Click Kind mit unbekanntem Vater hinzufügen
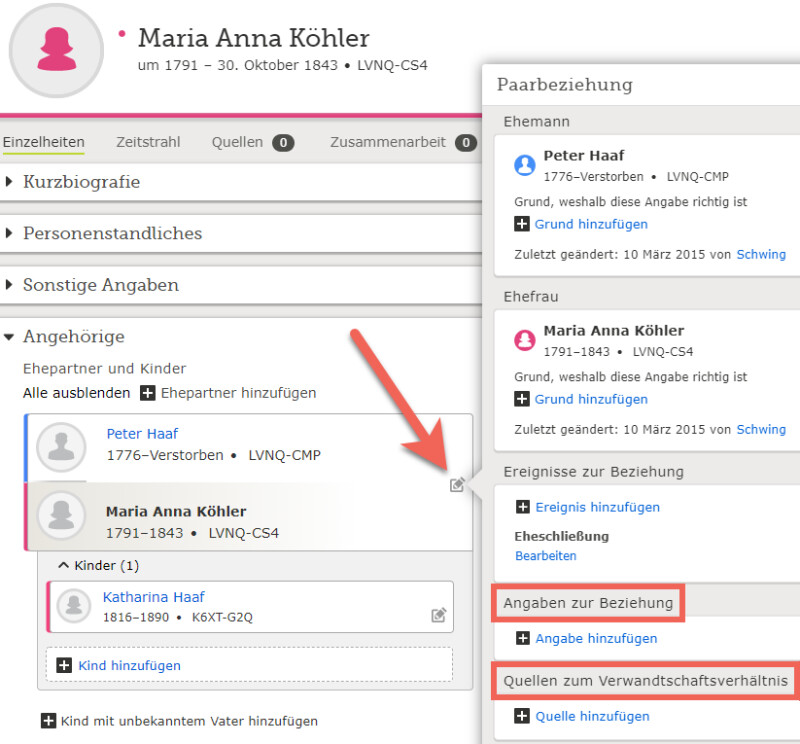This screenshot has width=800, height=744. [189, 721]
